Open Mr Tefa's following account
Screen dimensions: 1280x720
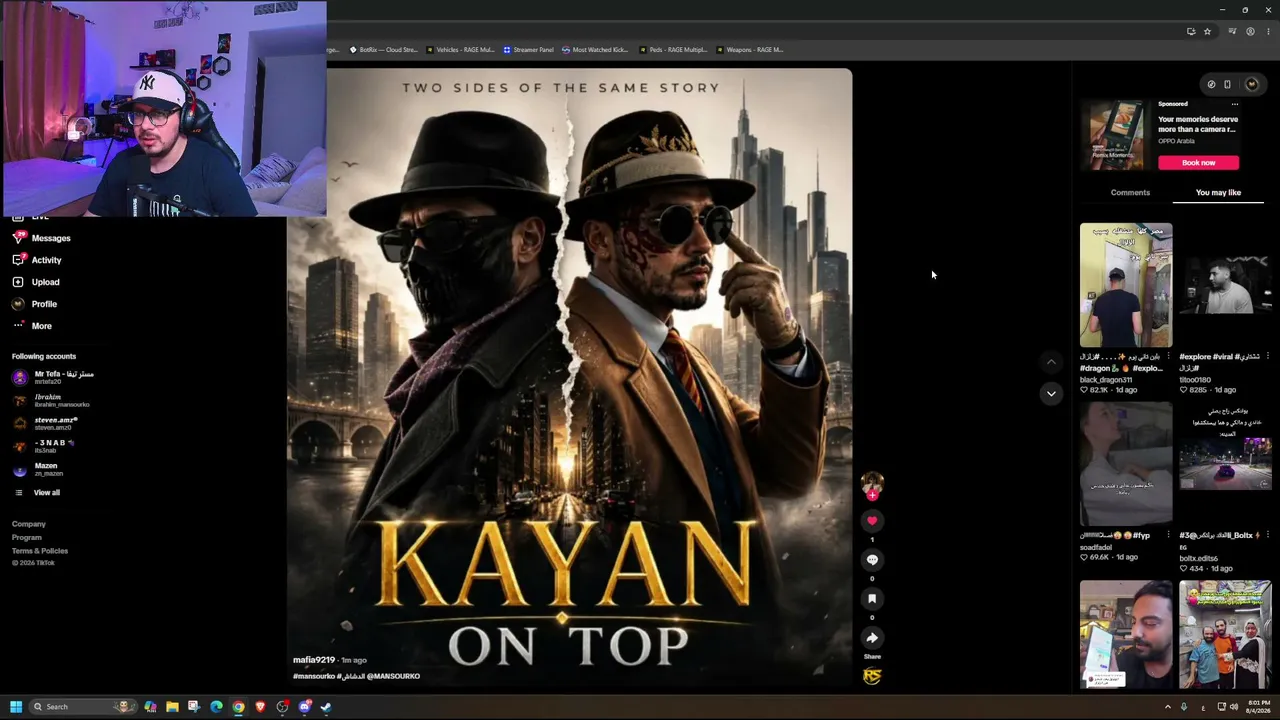tap(53, 378)
